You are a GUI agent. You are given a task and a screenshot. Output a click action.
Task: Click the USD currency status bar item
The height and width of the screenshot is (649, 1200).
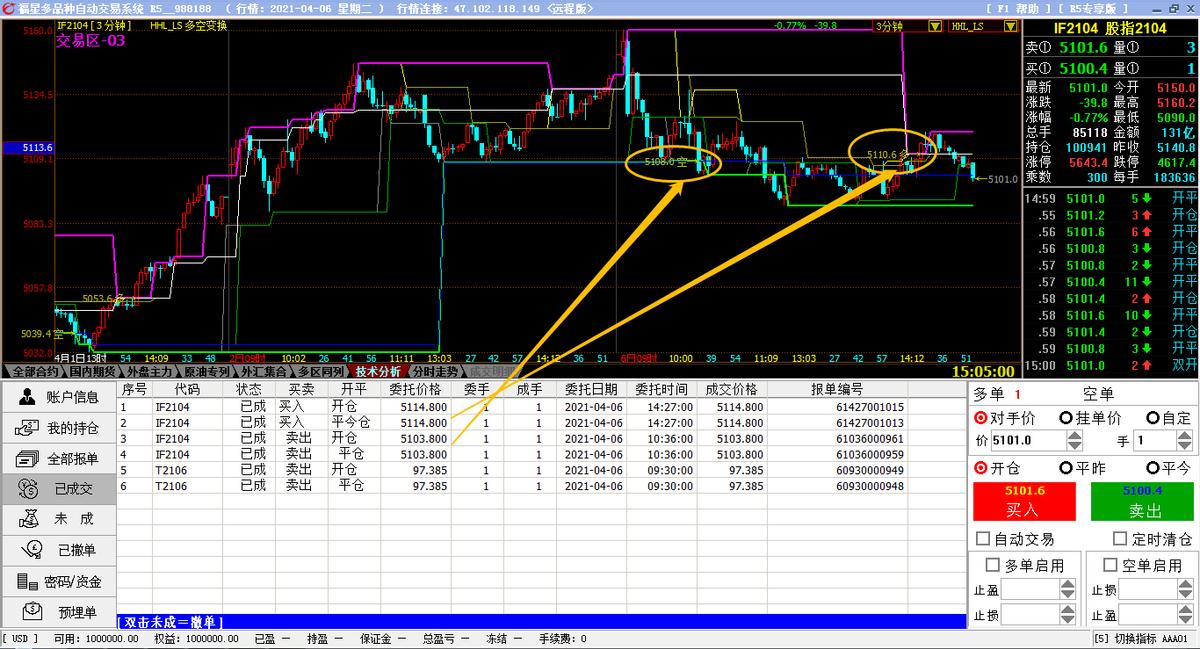coord(21,639)
